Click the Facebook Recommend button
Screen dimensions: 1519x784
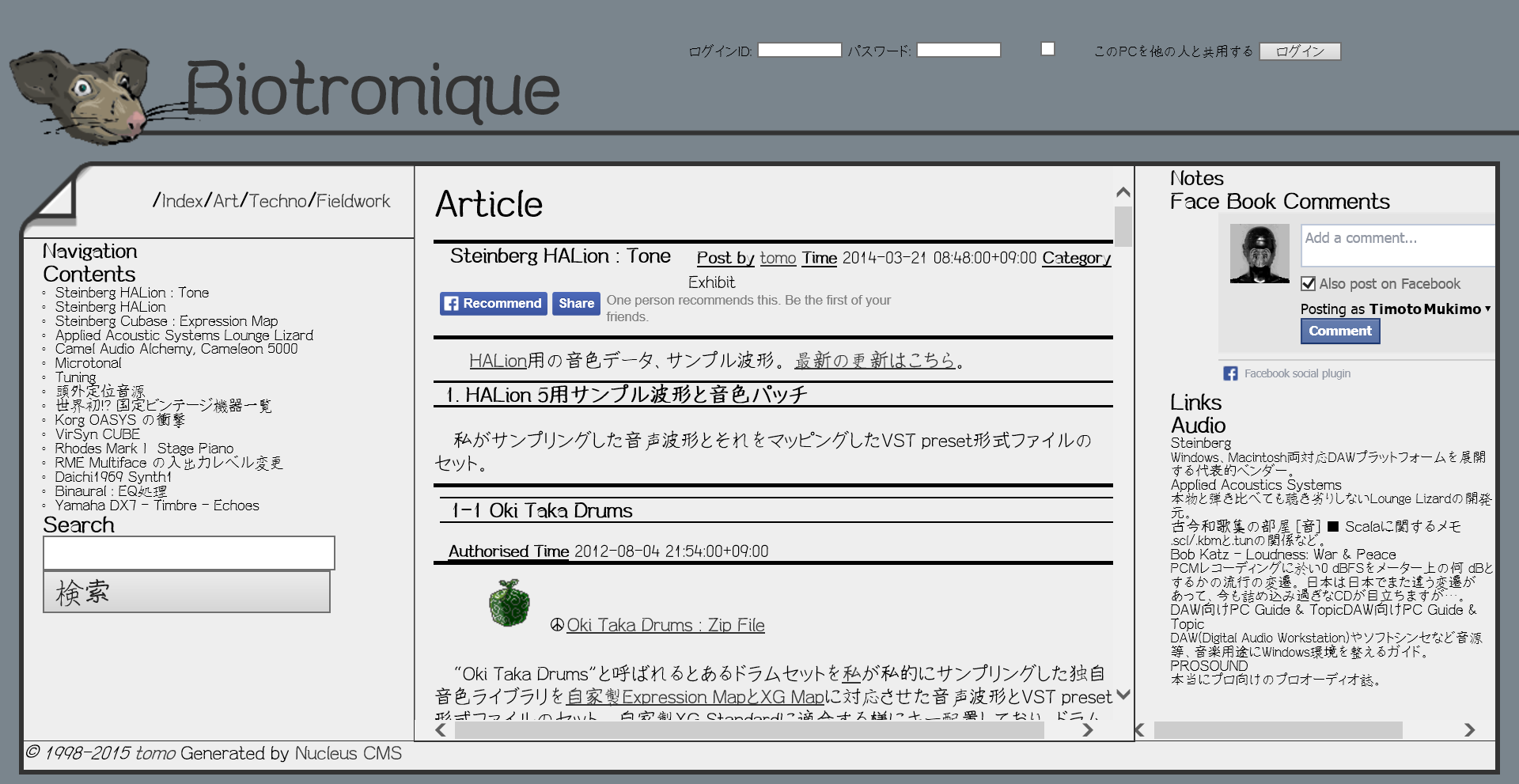tap(494, 303)
